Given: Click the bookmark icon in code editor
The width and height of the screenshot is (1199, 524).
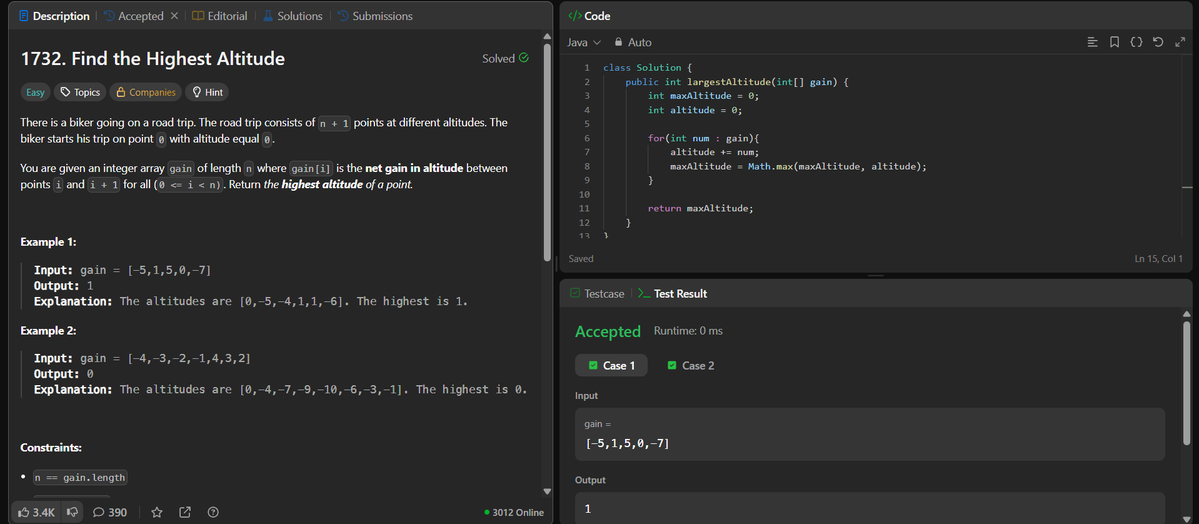Looking at the screenshot, I should (1114, 42).
